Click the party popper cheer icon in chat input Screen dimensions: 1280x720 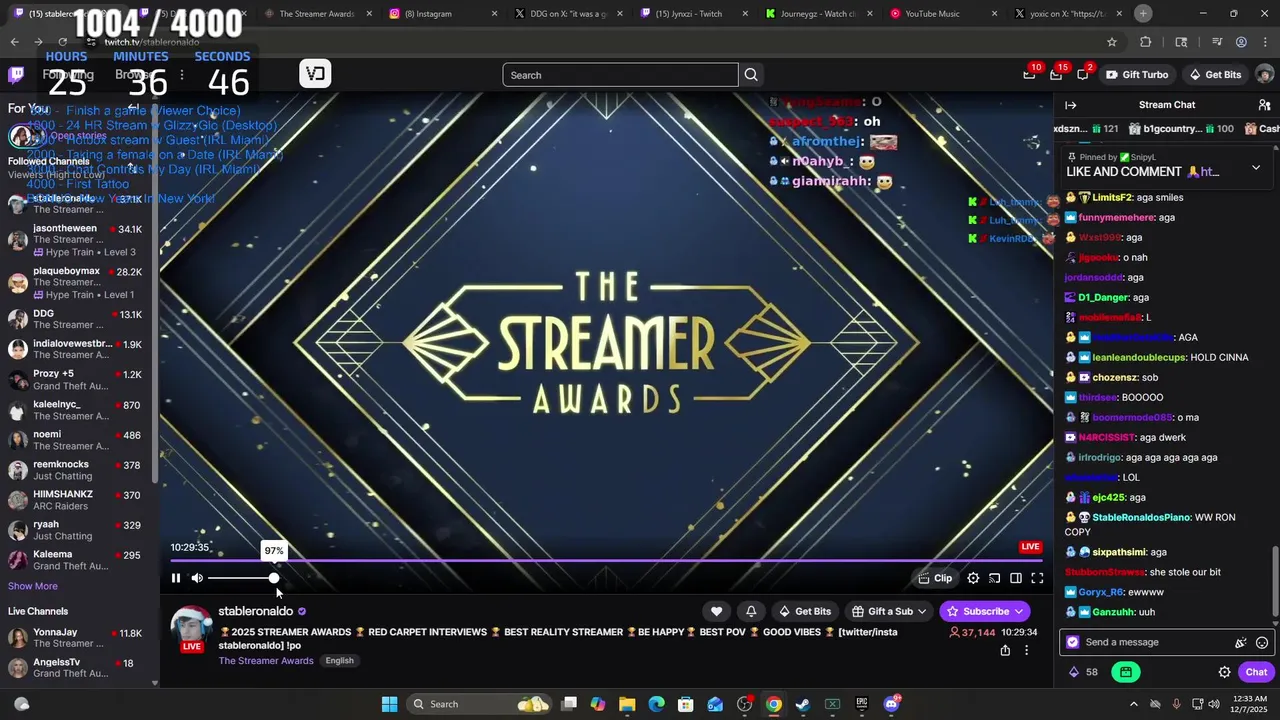click(1241, 643)
